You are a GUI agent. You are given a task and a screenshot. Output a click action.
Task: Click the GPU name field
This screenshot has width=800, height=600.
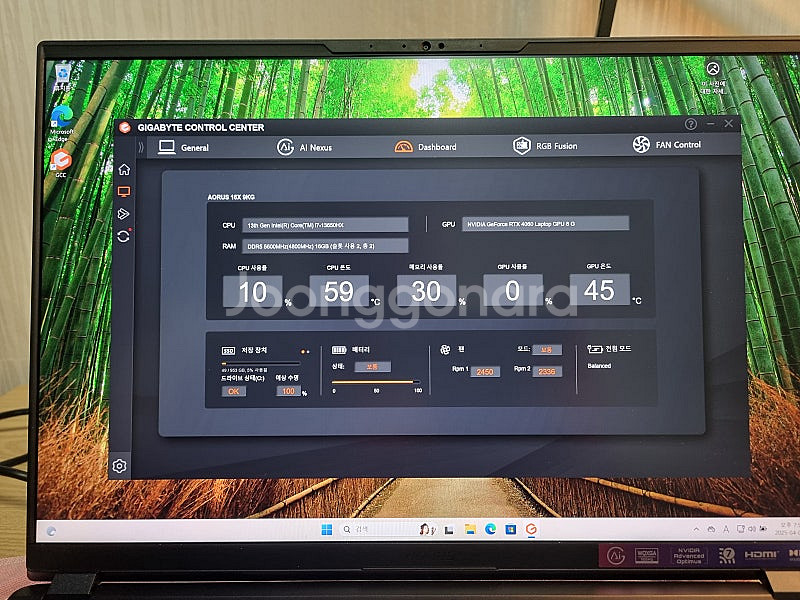(x=545, y=223)
